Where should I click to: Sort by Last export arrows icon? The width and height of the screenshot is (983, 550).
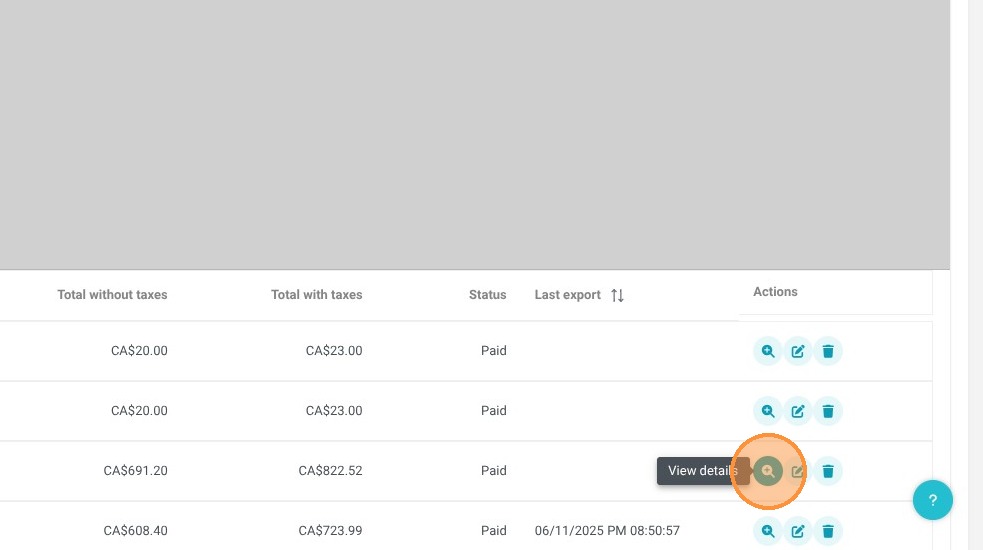pos(618,295)
